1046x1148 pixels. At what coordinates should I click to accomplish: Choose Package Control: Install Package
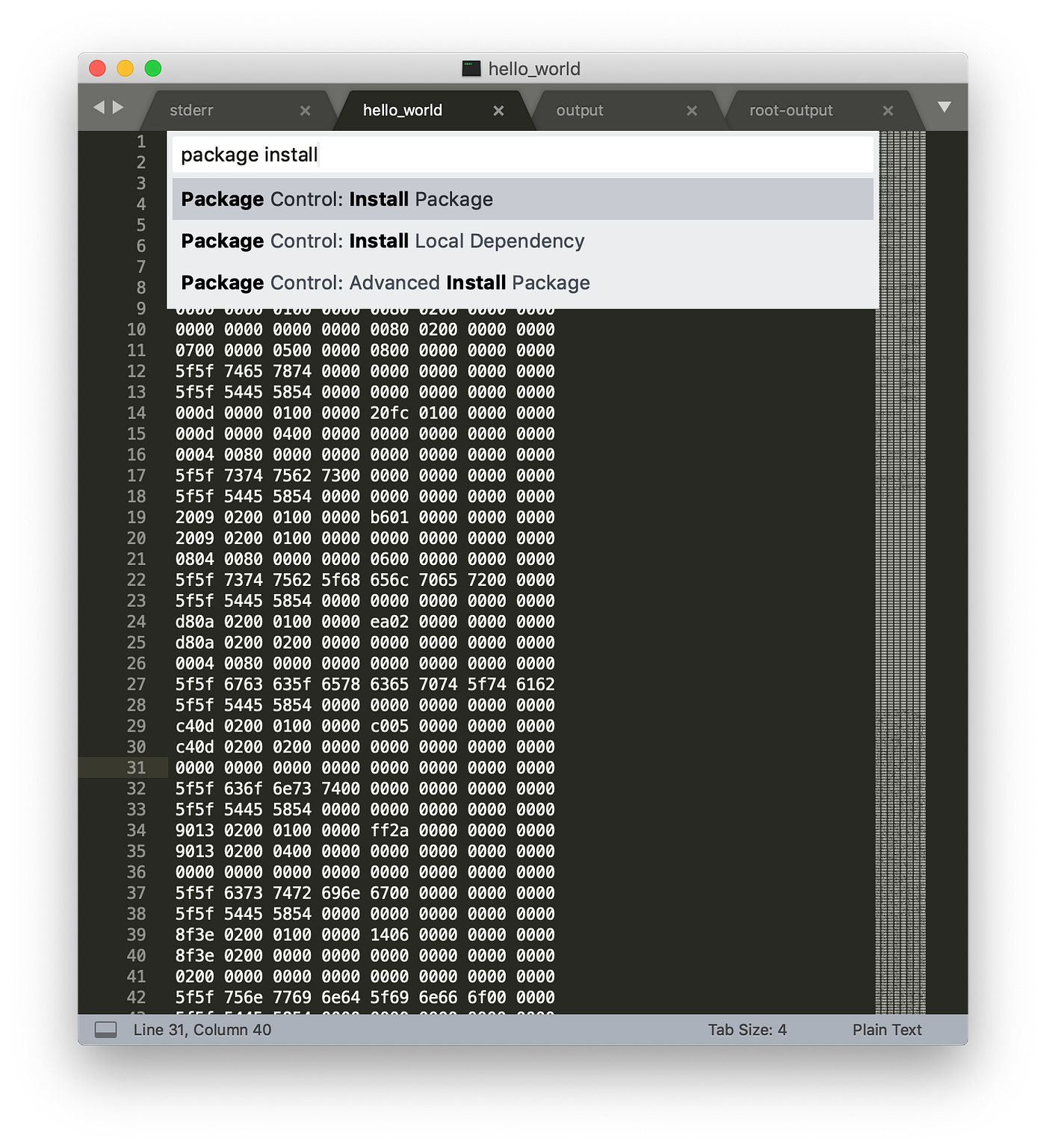tap(523, 199)
